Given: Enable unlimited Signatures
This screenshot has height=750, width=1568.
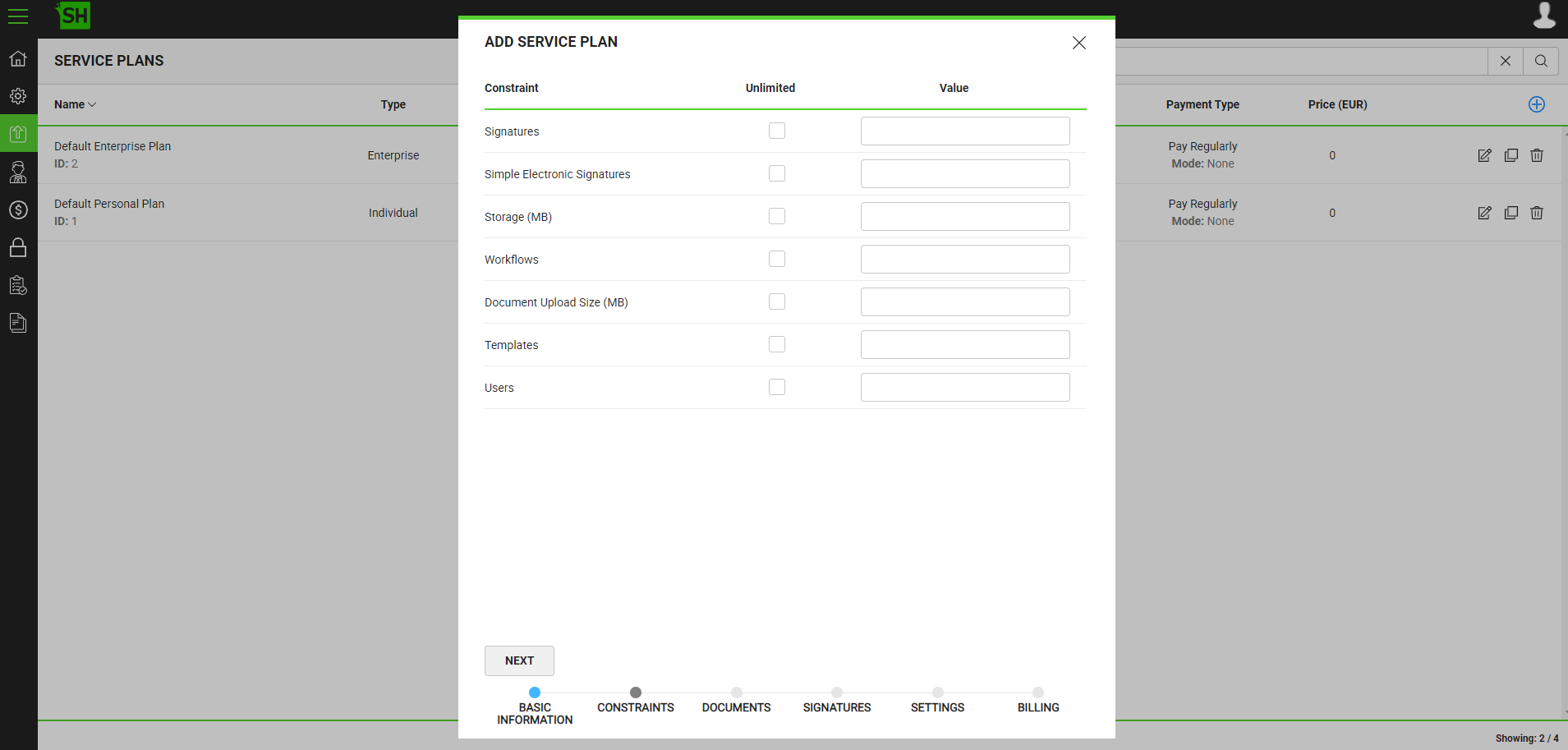Looking at the screenshot, I should tap(777, 131).
